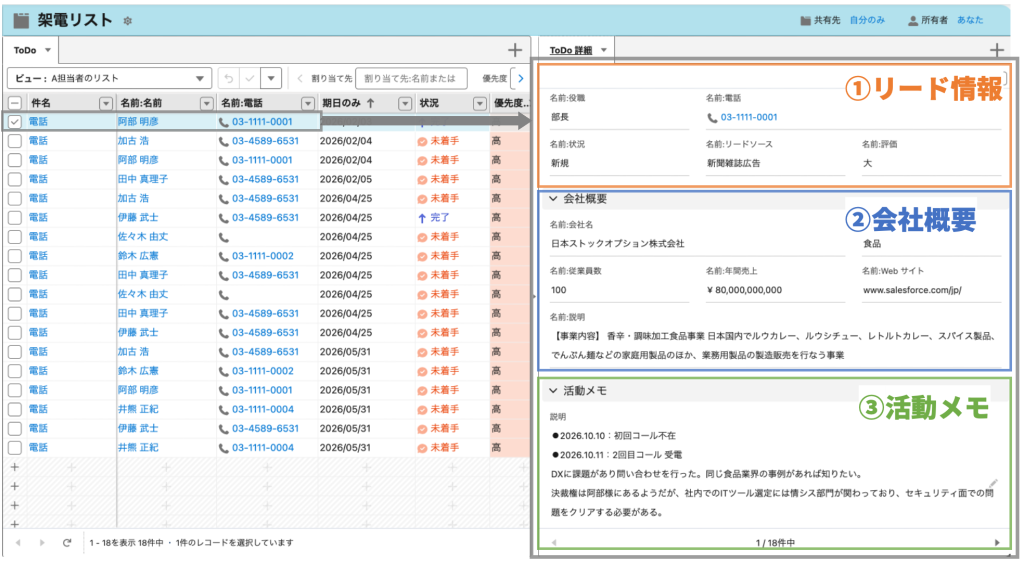The image size is (1024, 564).
Task: Click the undo arrow in the list toolbar
Action: (228, 78)
